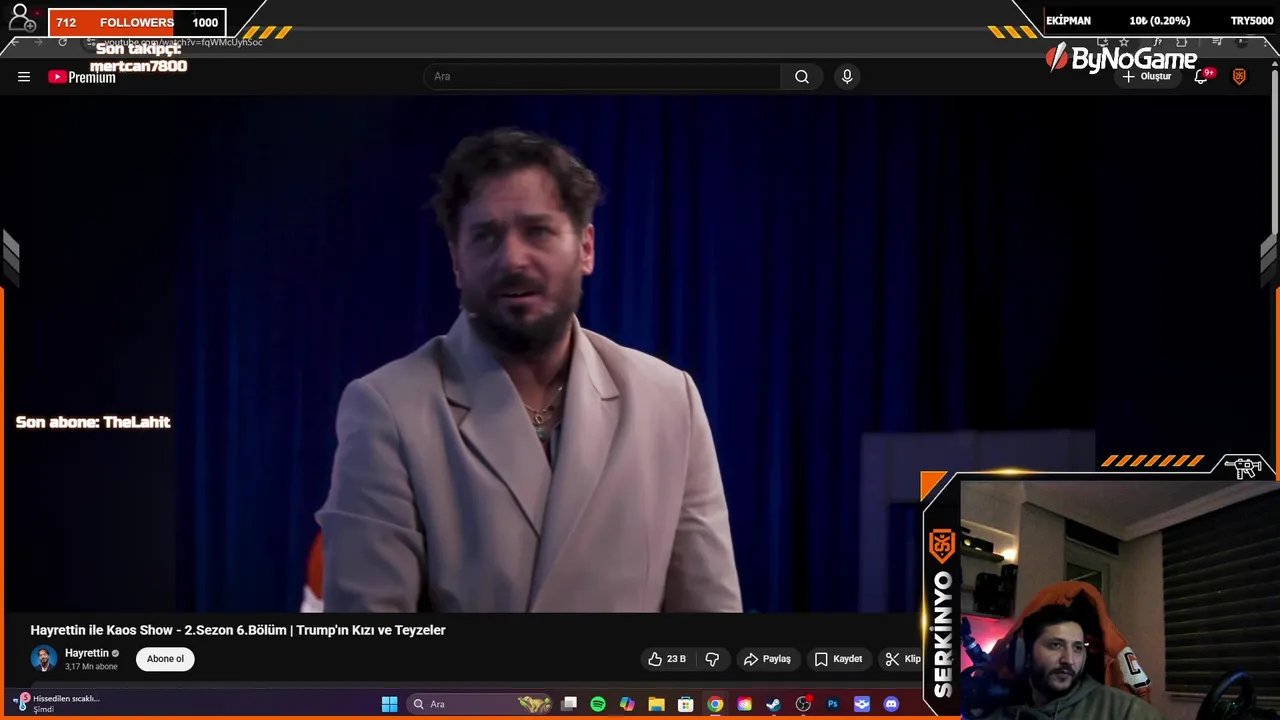Dislike the video
1280x720 pixels.
pyautogui.click(x=712, y=659)
